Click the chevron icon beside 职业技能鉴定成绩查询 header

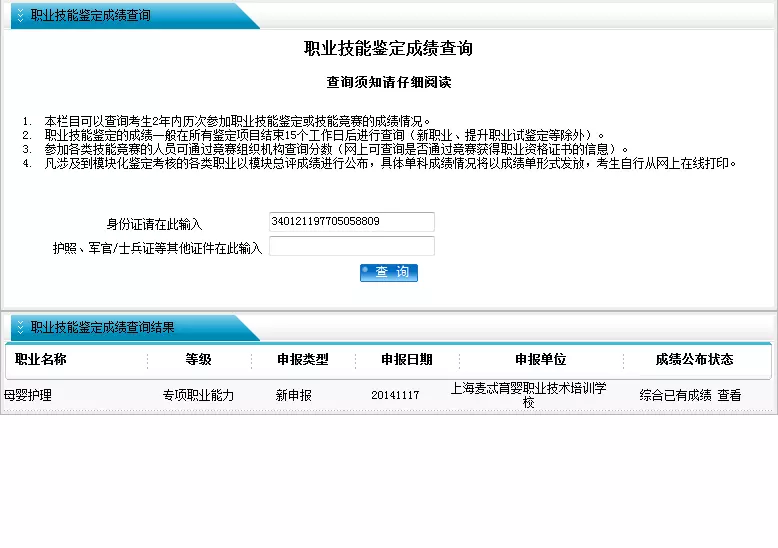pos(20,15)
